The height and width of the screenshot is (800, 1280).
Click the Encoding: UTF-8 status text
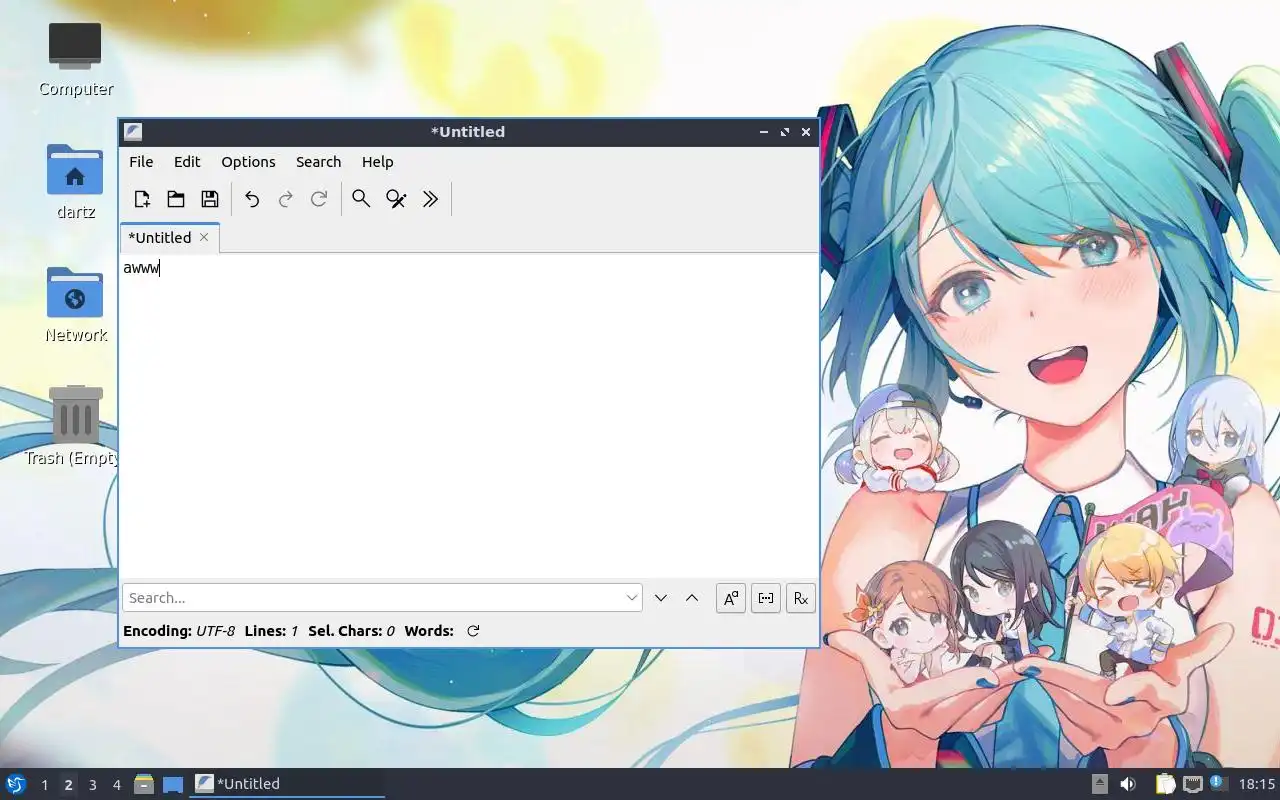(x=179, y=631)
